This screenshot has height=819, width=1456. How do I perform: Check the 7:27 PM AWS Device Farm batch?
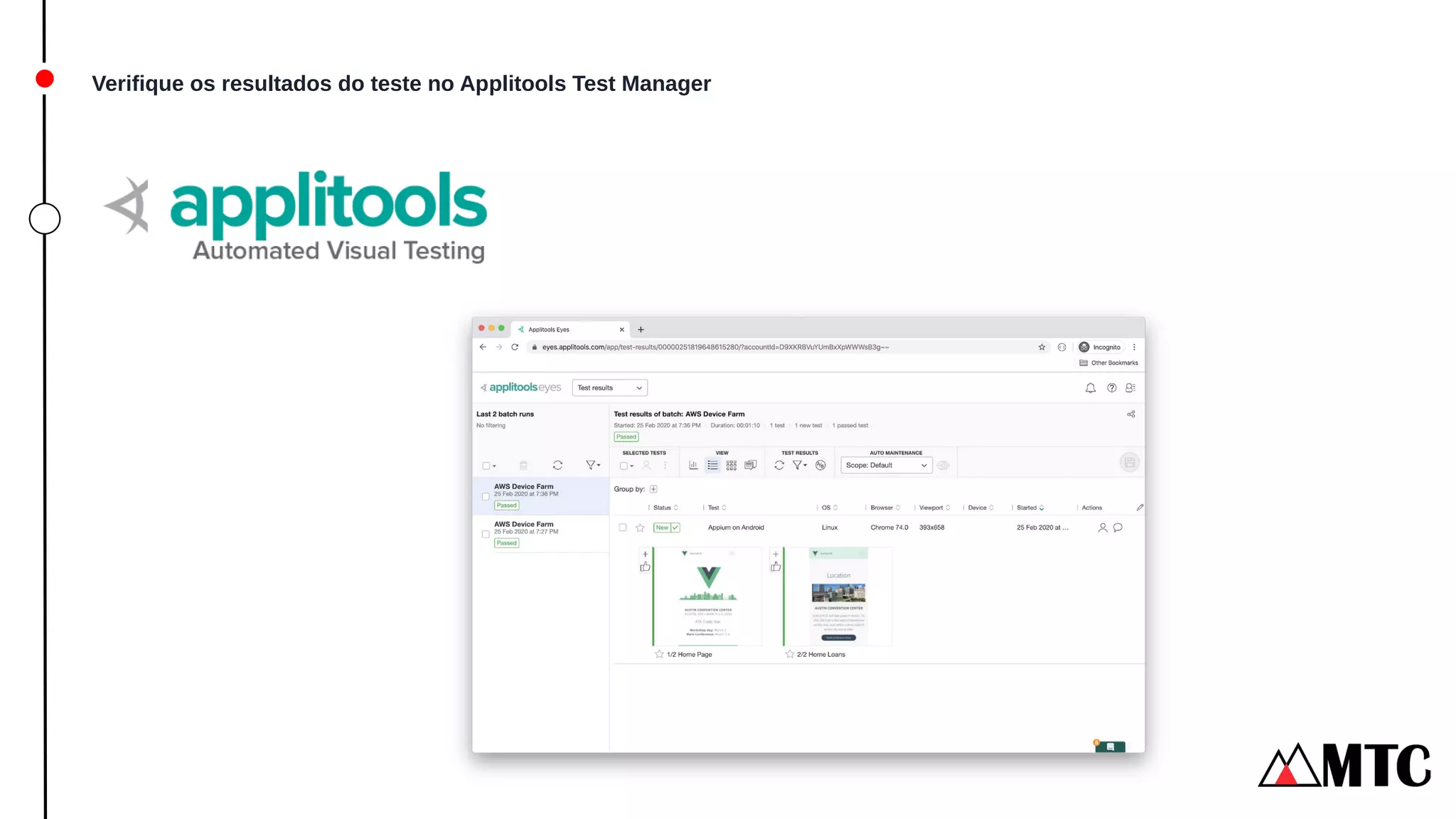[486, 534]
